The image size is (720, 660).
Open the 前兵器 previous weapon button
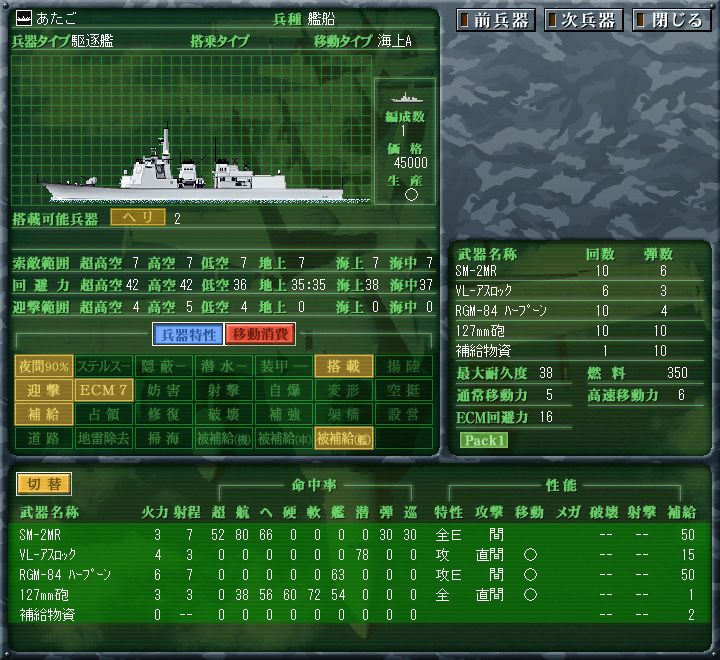click(x=496, y=20)
